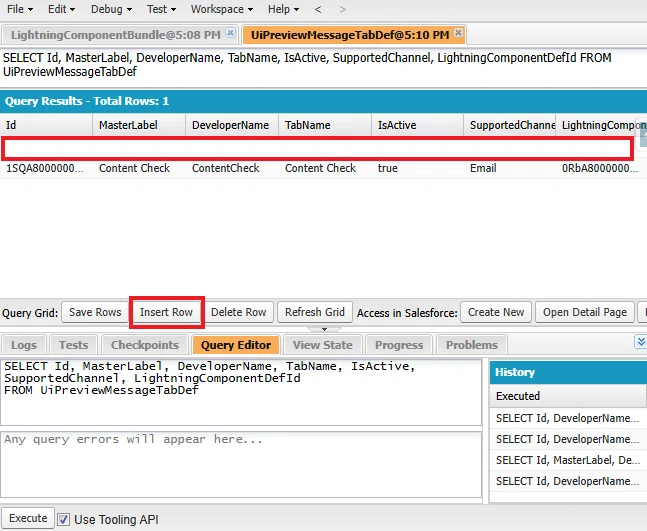Select the 0RbA8000000... component Id cell
647x531 pixels.
(601, 168)
